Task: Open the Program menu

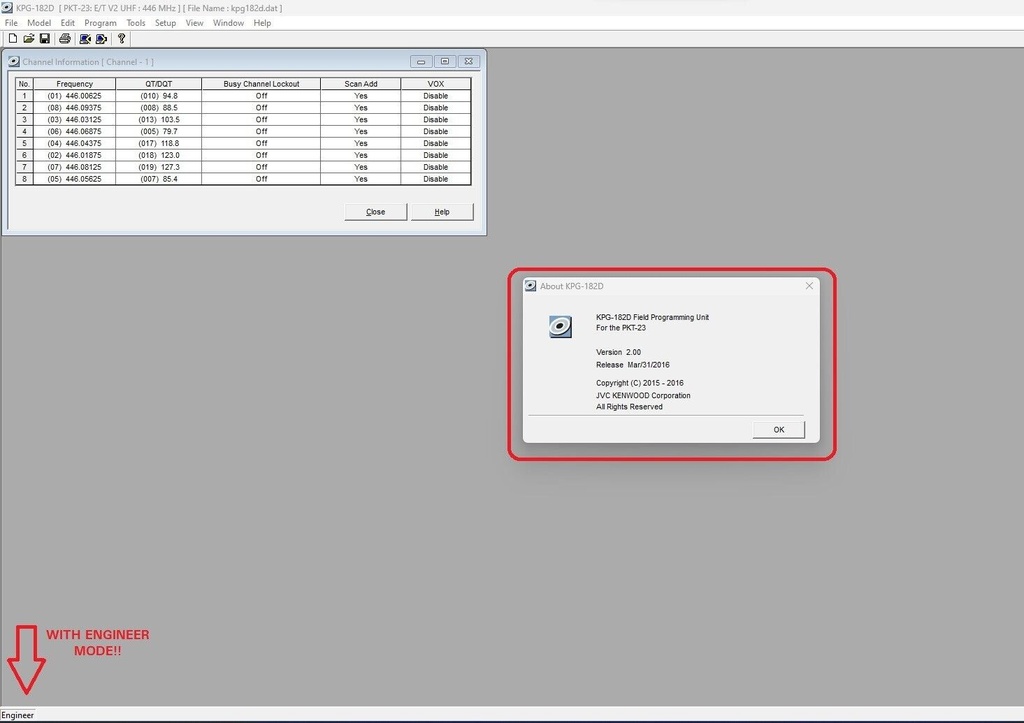Action: (x=100, y=23)
